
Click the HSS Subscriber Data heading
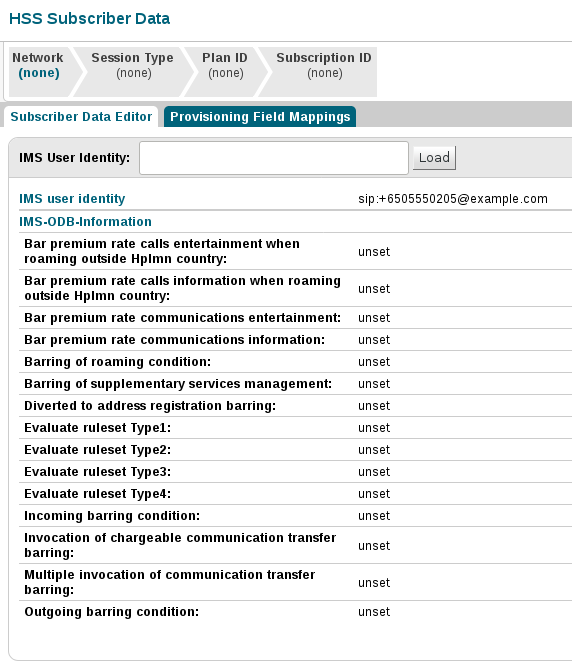(x=89, y=19)
